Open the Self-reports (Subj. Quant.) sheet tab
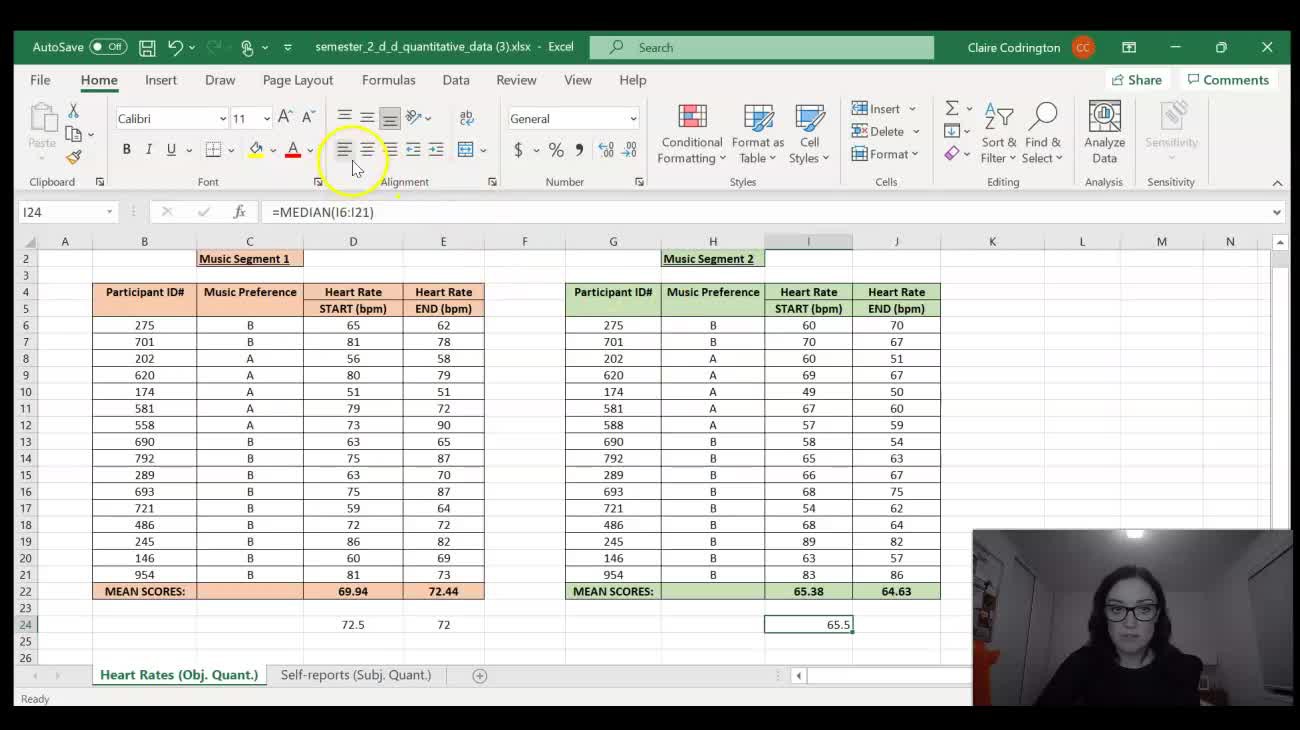This screenshot has height=730, width=1300. pos(355,675)
